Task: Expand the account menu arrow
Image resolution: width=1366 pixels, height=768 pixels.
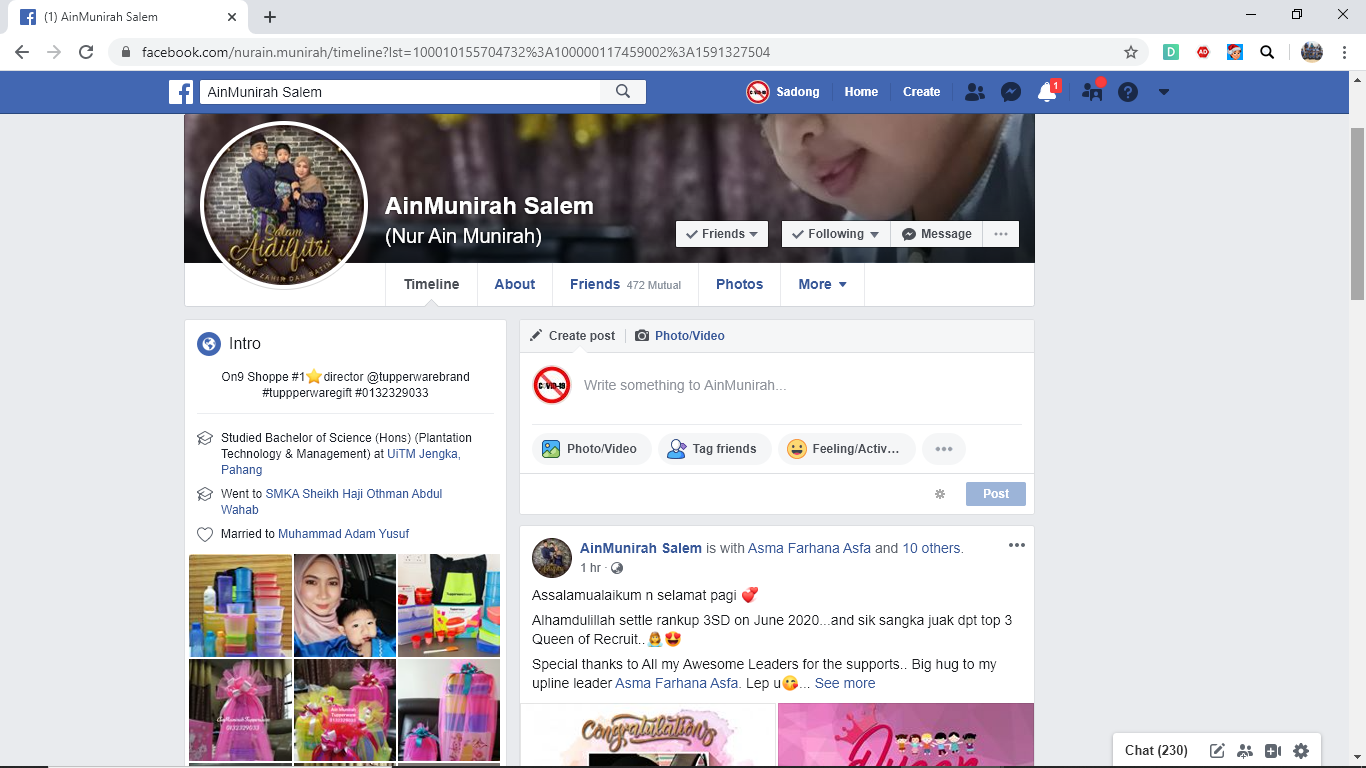Action: 1163,92
